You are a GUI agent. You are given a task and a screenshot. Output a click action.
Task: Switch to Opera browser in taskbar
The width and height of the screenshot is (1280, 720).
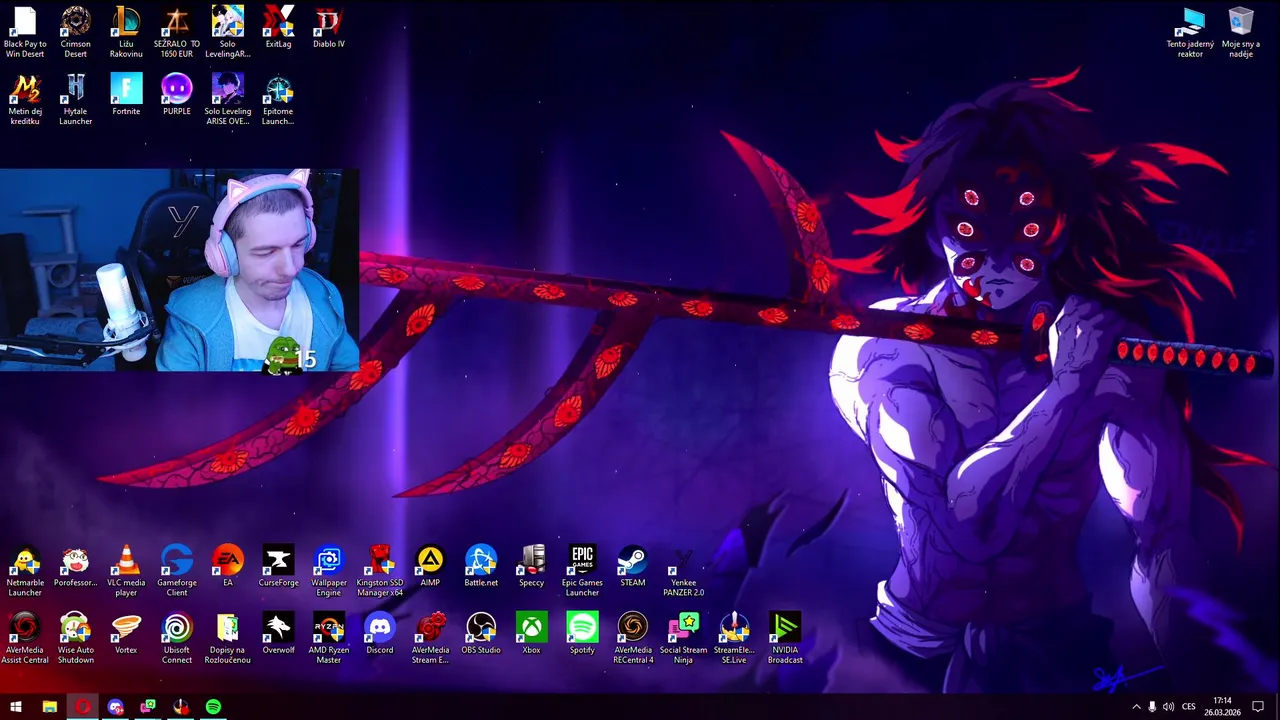pyautogui.click(x=82, y=706)
